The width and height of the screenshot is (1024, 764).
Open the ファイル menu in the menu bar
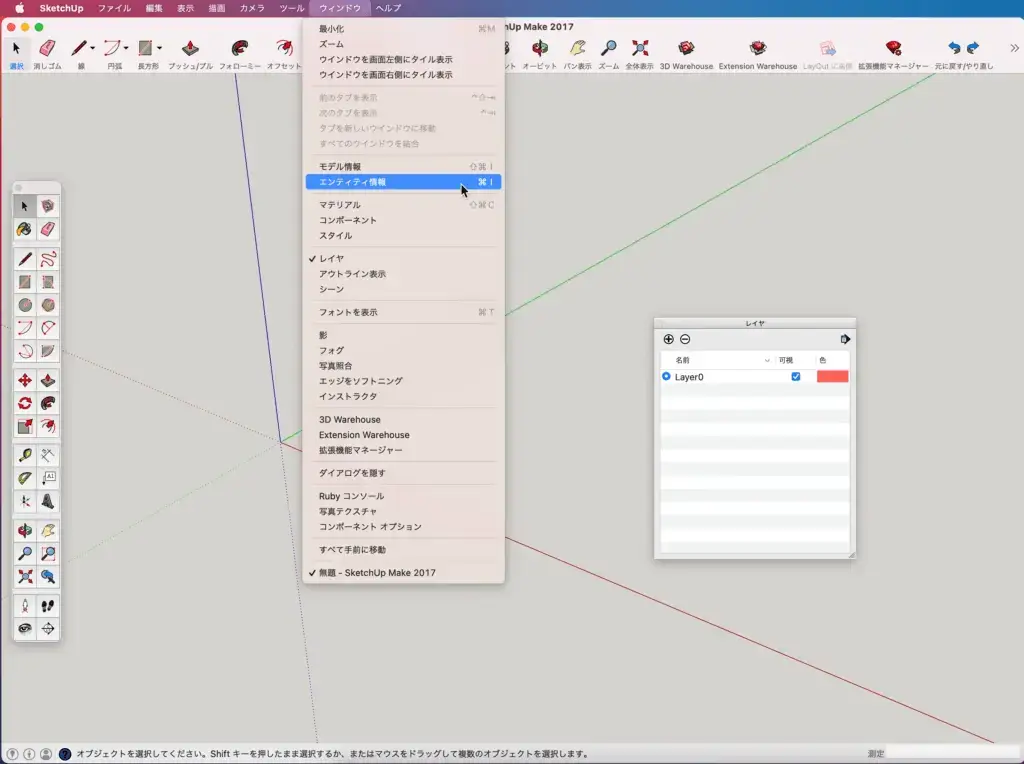[114, 8]
